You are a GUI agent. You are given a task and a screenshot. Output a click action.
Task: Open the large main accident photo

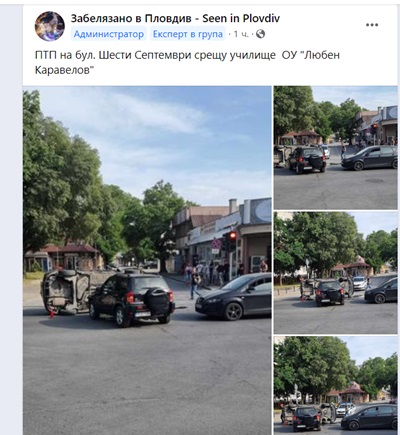[x=147, y=260]
